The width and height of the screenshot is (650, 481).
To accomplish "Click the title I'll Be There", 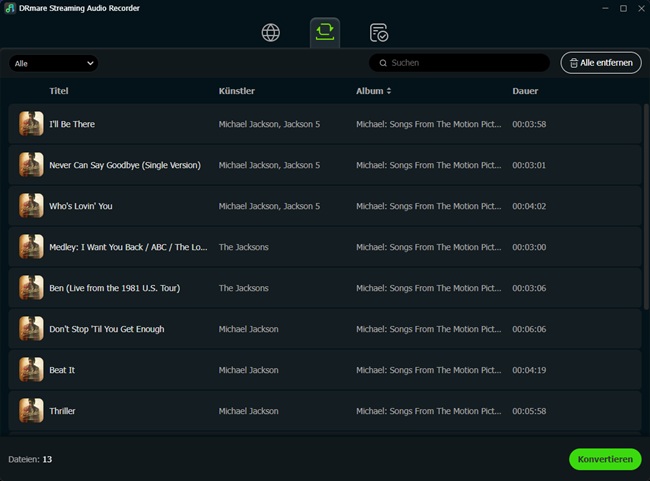I will [72, 124].
